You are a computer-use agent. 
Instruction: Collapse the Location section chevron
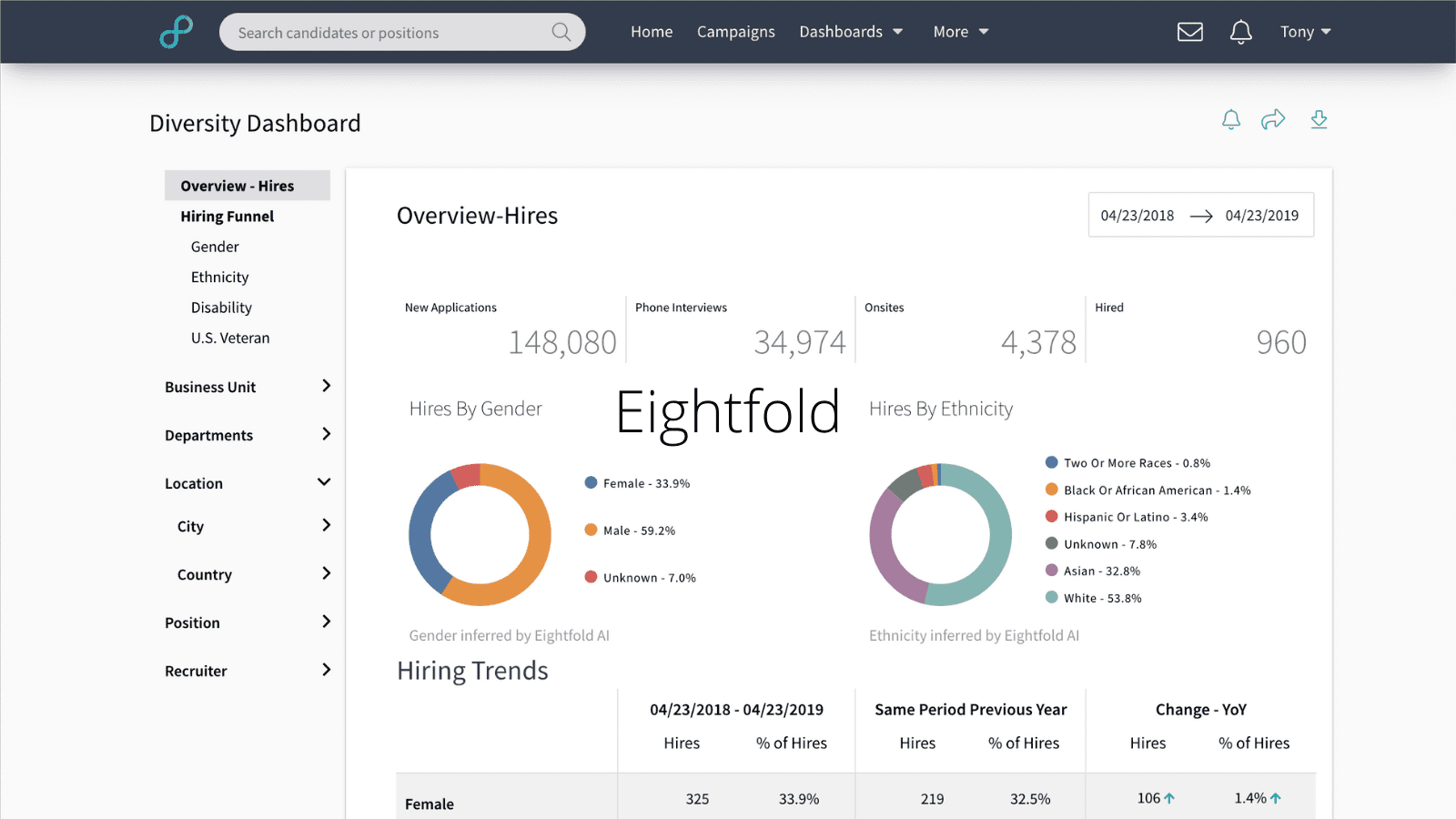[324, 482]
